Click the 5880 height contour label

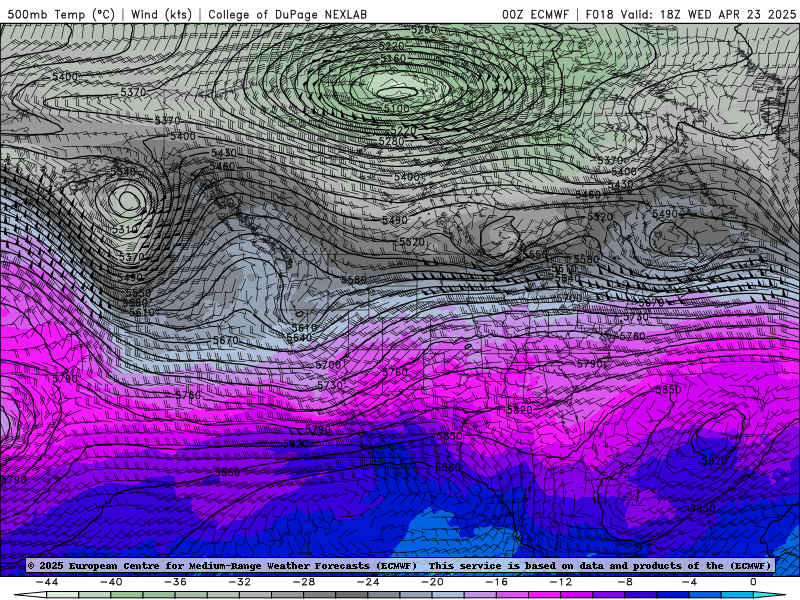448,467
